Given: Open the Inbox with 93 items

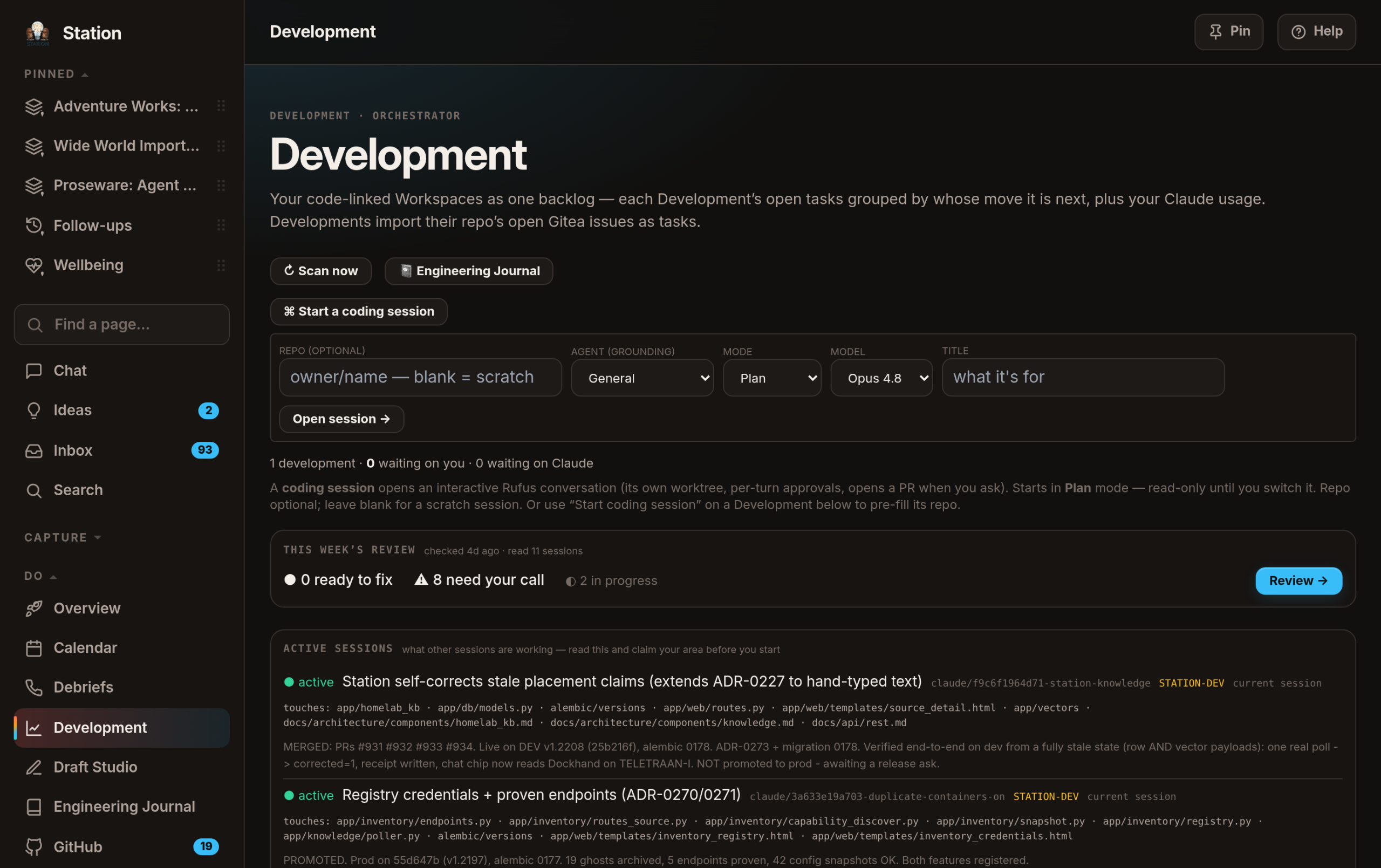Looking at the screenshot, I should click(x=121, y=450).
